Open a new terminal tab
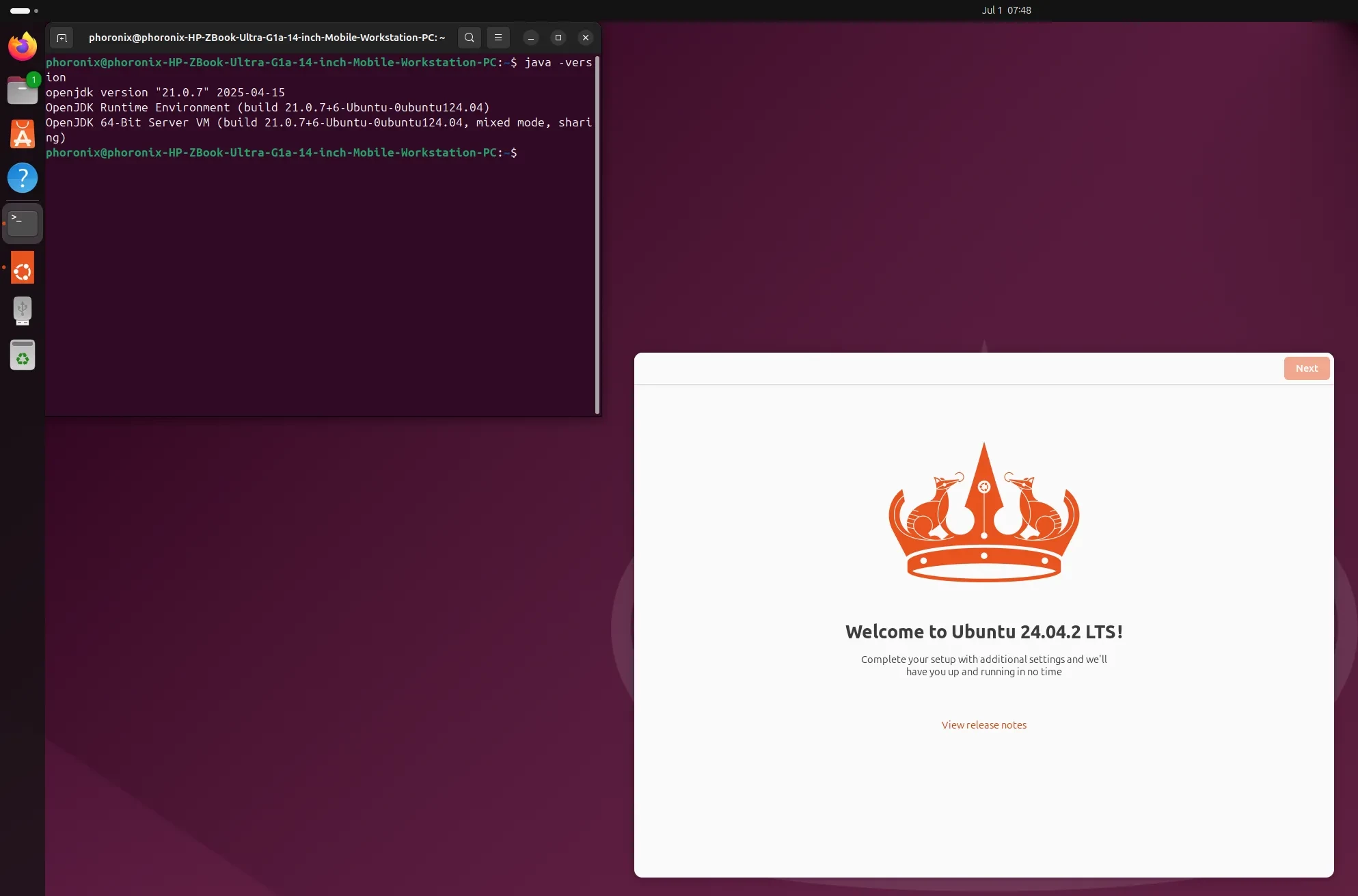Image resolution: width=1358 pixels, height=896 pixels. click(62, 38)
